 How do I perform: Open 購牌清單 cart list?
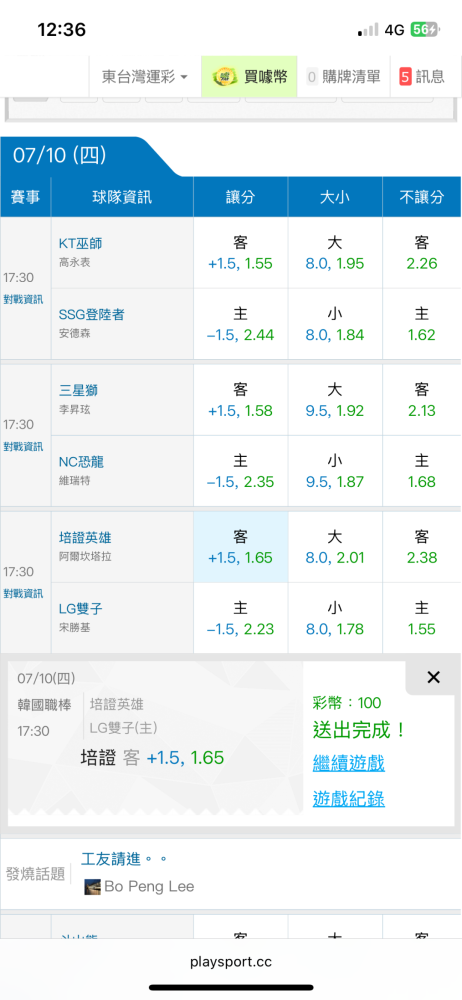pyautogui.click(x=344, y=77)
